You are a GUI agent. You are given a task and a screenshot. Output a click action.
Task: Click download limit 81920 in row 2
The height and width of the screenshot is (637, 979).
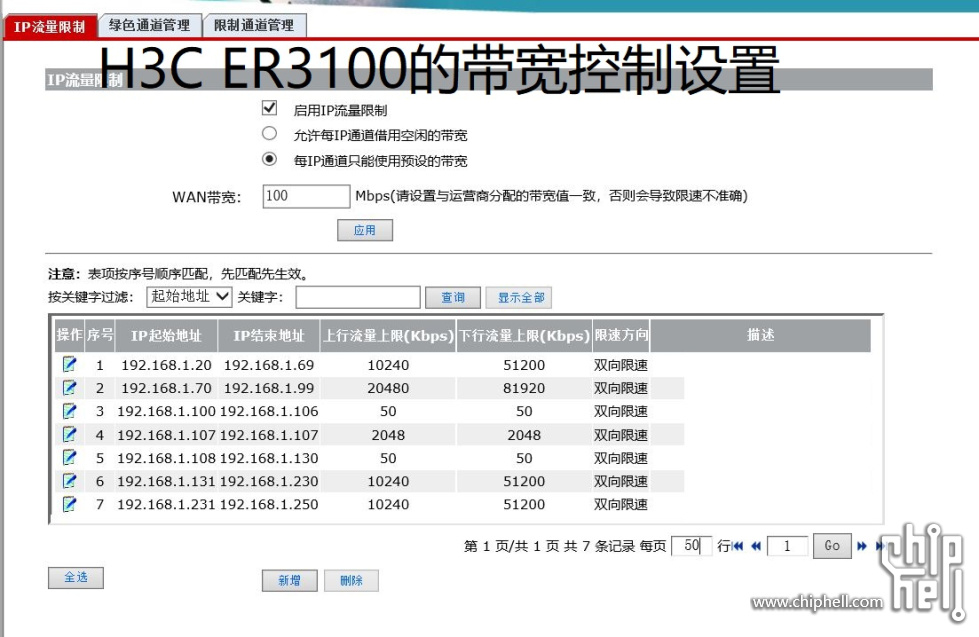point(524,388)
